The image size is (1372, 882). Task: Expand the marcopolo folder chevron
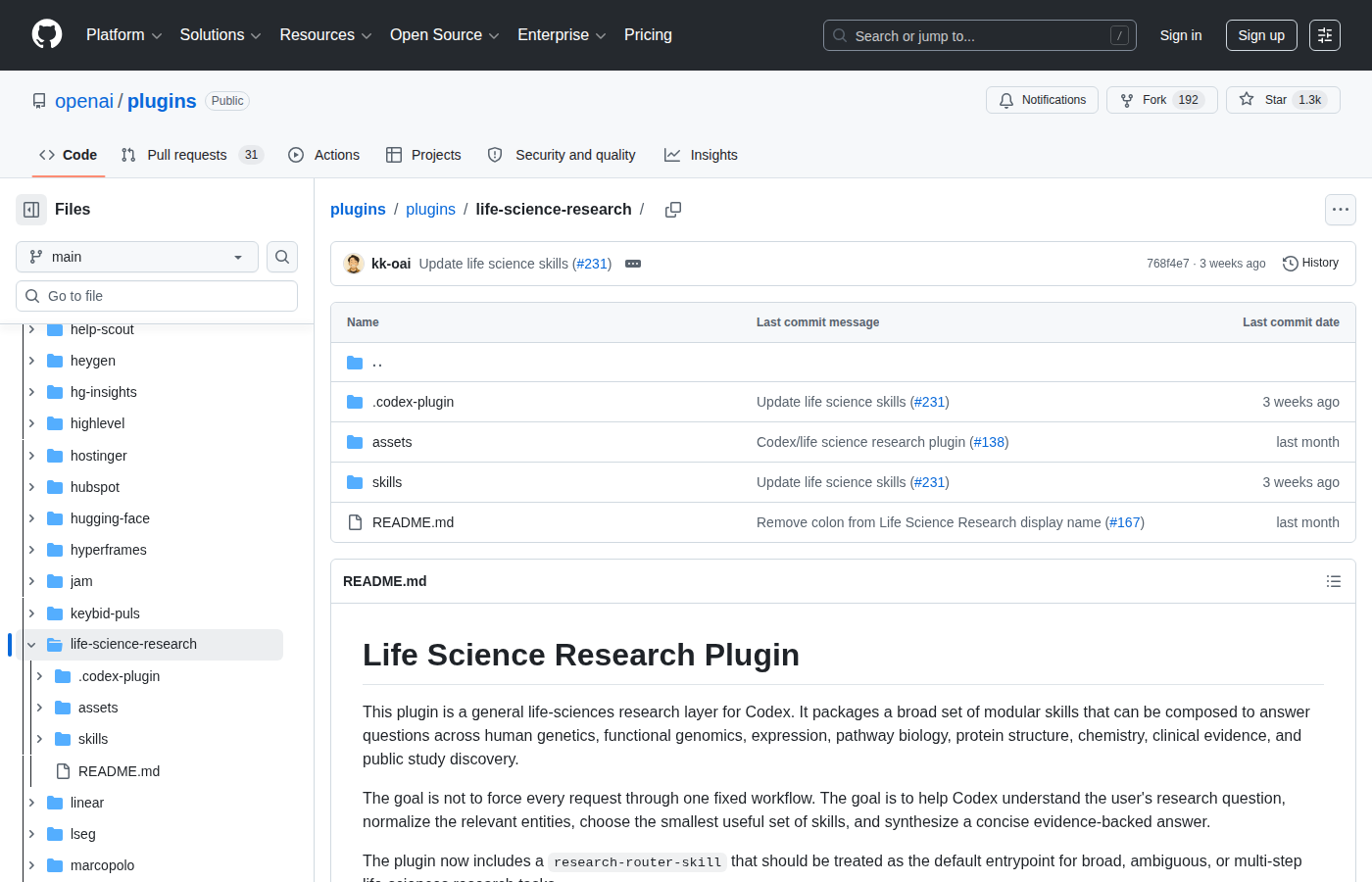31,865
